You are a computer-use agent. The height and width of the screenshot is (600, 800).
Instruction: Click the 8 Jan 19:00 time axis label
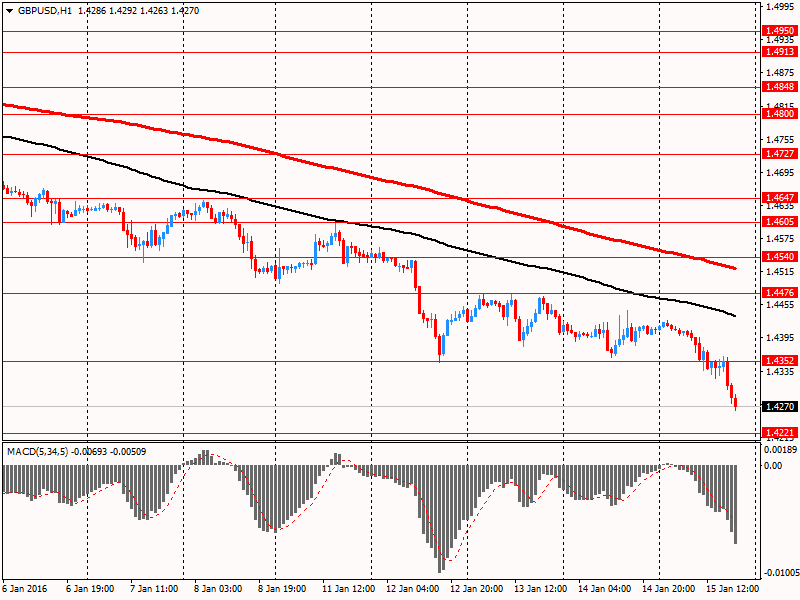282,589
